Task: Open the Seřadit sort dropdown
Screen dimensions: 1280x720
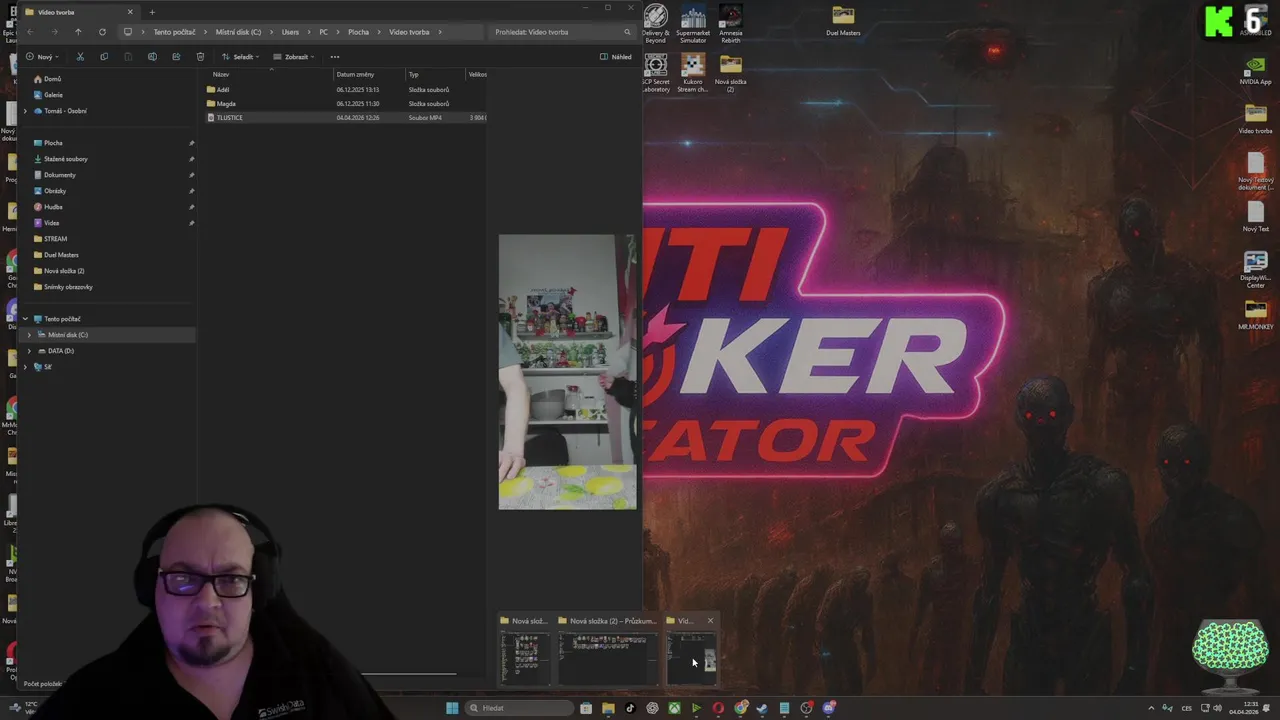Action: tap(241, 57)
